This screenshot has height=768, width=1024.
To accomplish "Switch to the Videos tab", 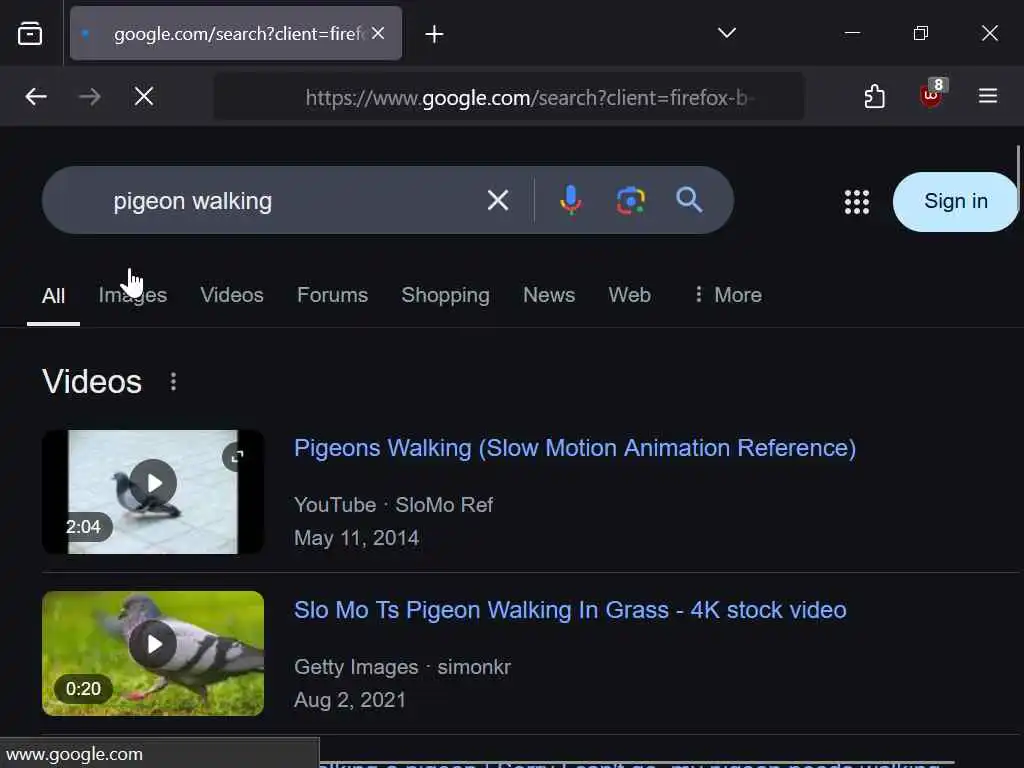I will (x=232, y=295).
